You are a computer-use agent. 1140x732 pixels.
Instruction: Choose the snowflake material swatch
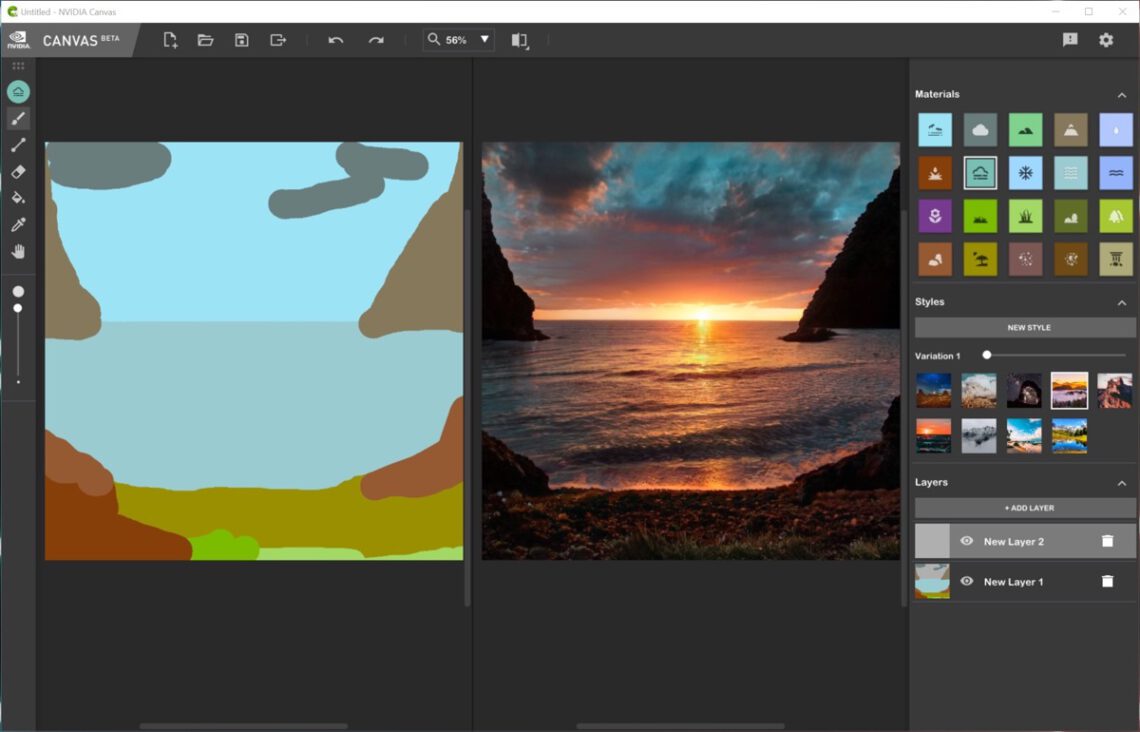click(x=1025, y=172)
